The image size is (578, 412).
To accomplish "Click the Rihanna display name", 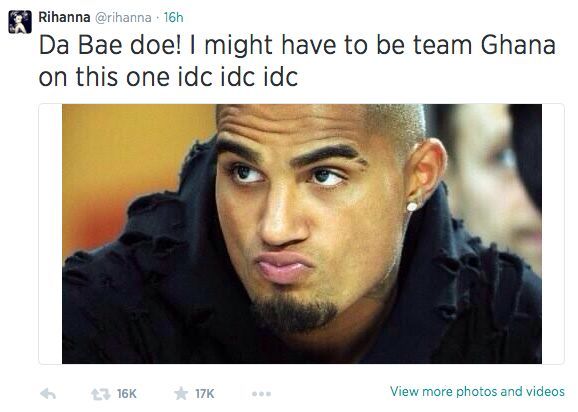I will point(64,17).
